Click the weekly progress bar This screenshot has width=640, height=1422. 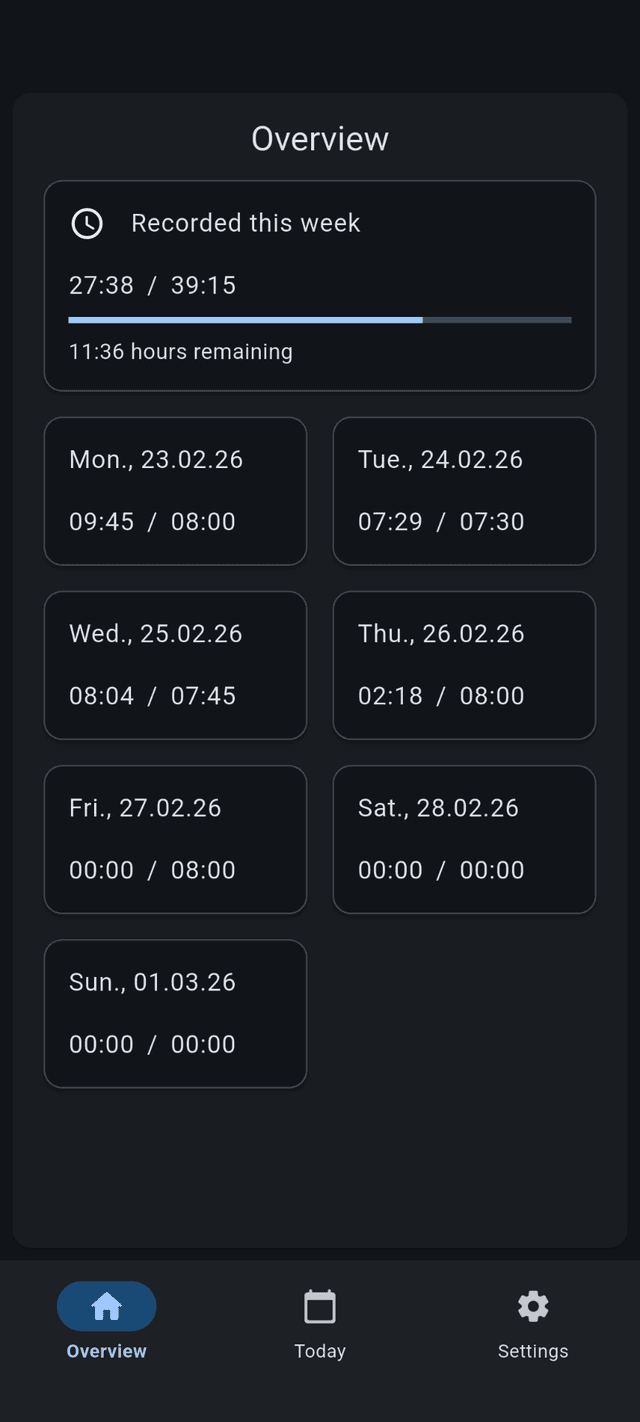tap(320, 319)
